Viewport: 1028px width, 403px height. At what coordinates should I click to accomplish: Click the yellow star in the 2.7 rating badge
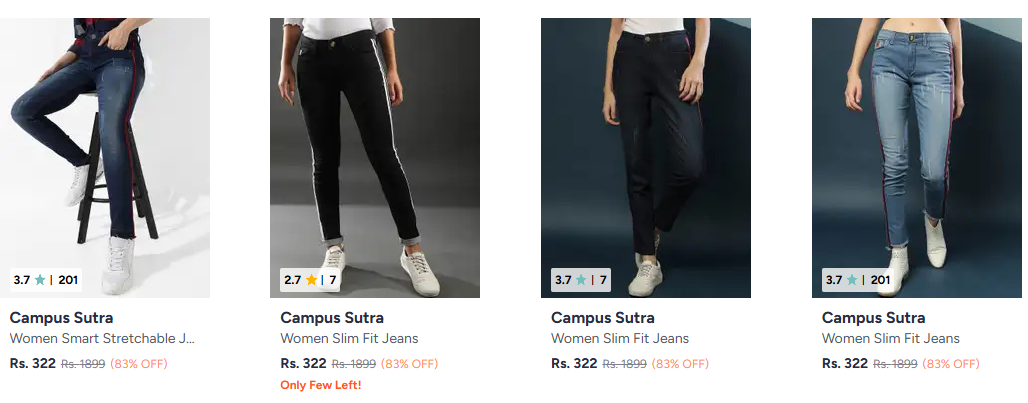click(311, 280)
